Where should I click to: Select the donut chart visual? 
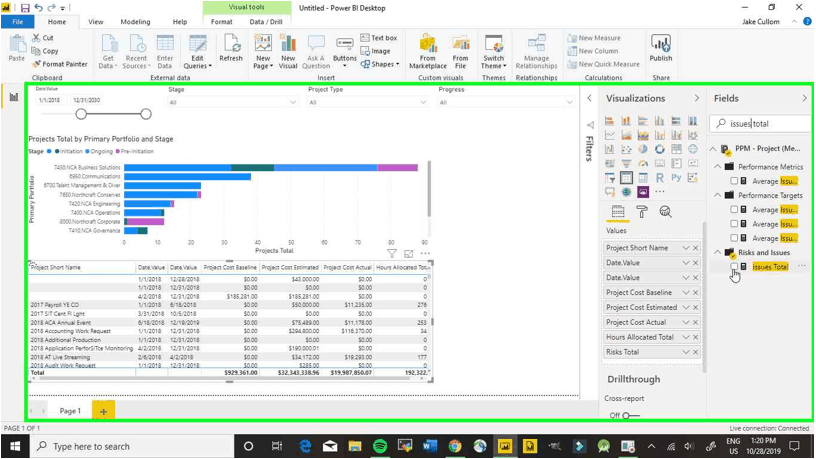[x=659, y=149]
